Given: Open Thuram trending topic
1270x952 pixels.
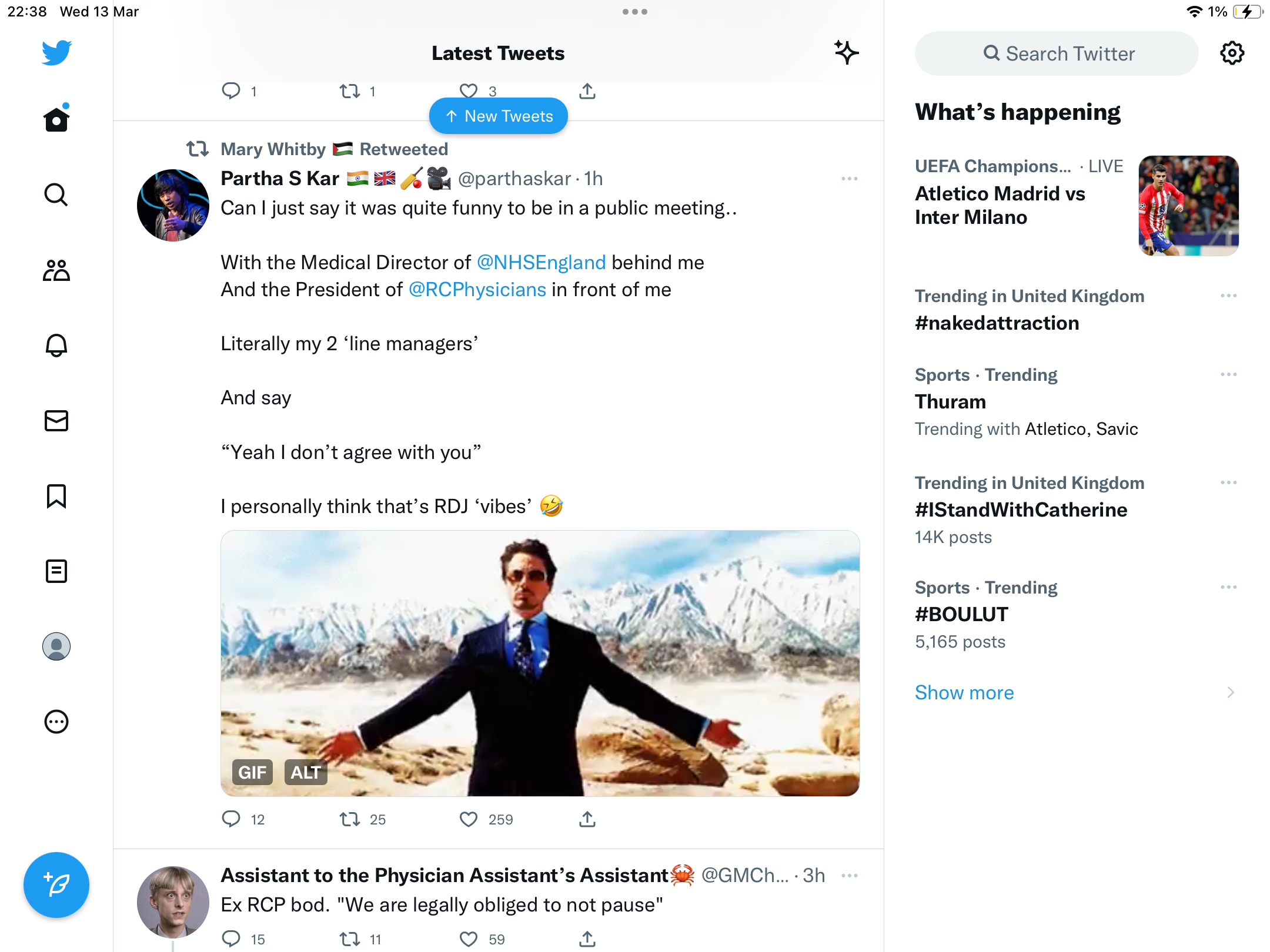Looking at the screenshot, I should tap(951, 401).
